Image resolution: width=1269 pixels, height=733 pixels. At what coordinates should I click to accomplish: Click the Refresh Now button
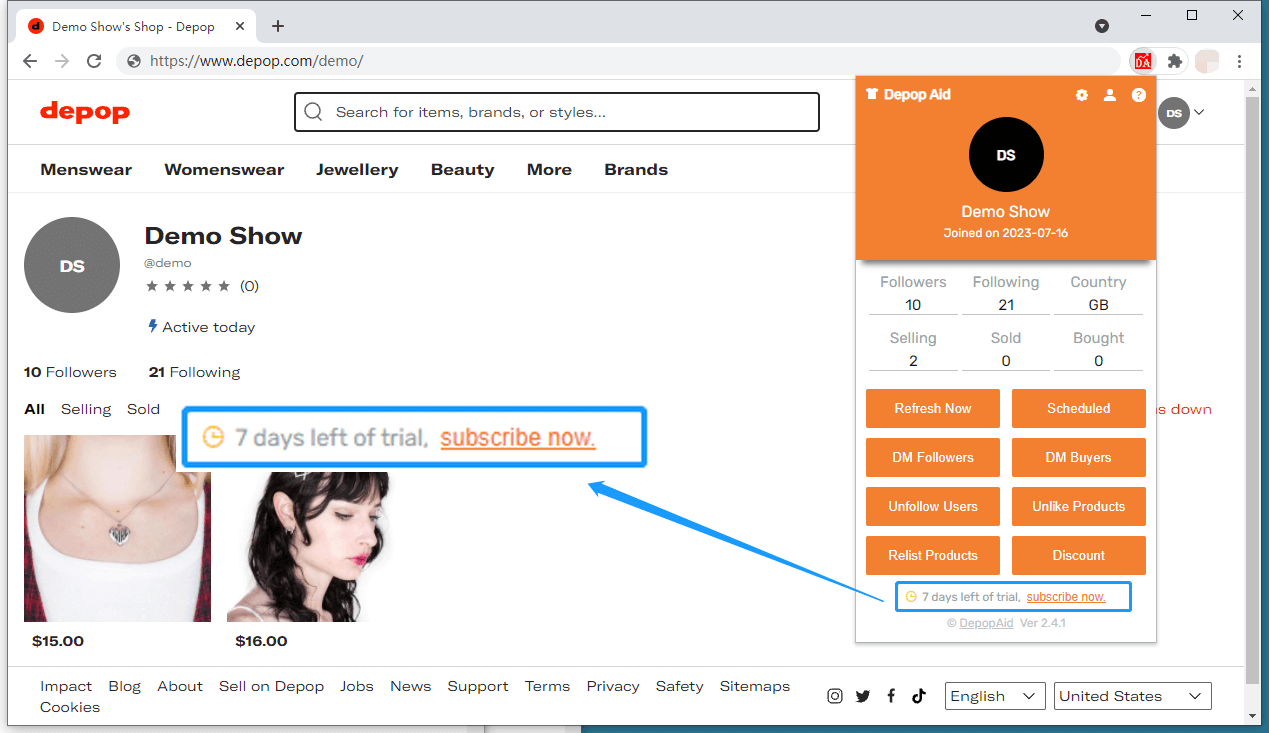point(933,408)
